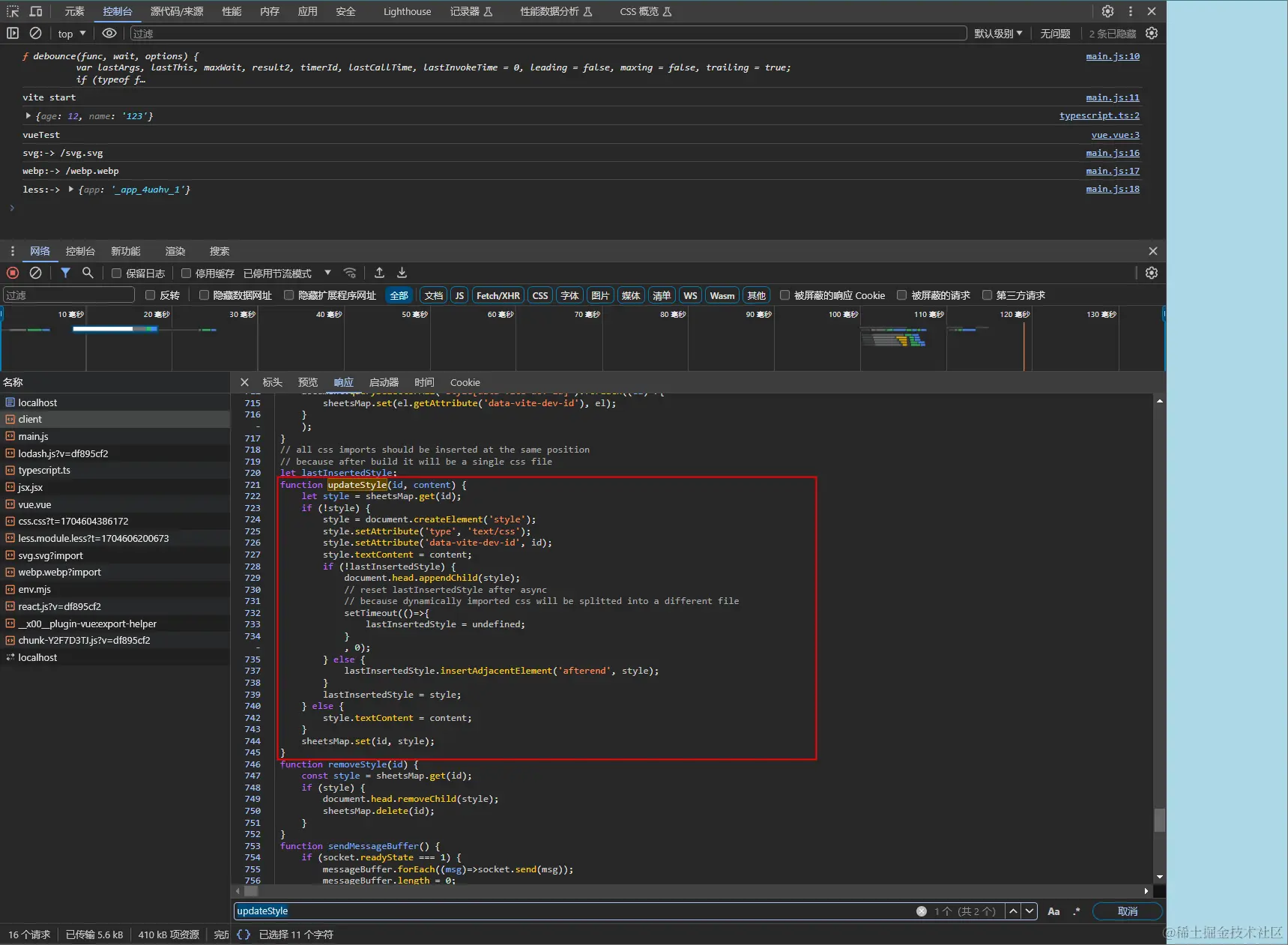This screenshot has height=945, width=1288.
Task: Open the 标头 tab of the request
Action: point(272,382)
